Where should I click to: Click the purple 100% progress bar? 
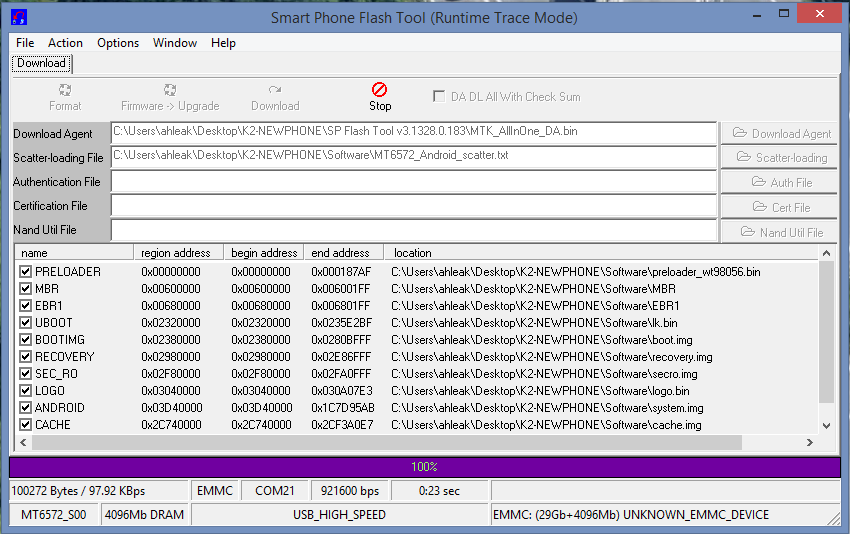pos(424,467)
